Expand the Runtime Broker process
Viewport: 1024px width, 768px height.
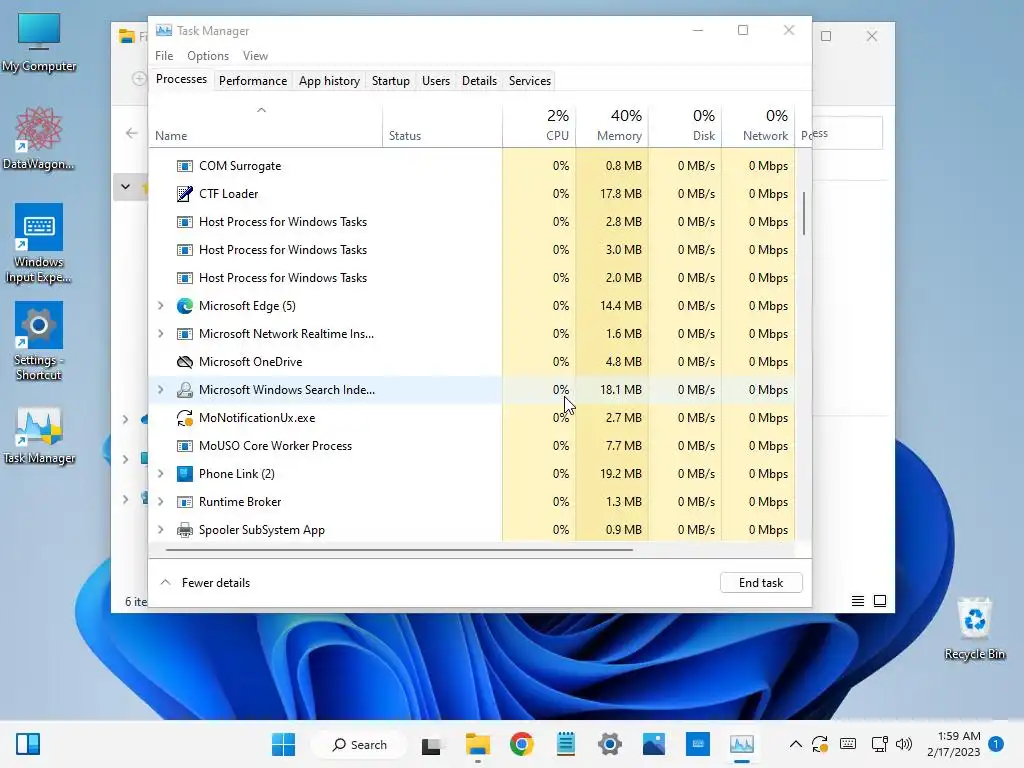coord(161,502)
